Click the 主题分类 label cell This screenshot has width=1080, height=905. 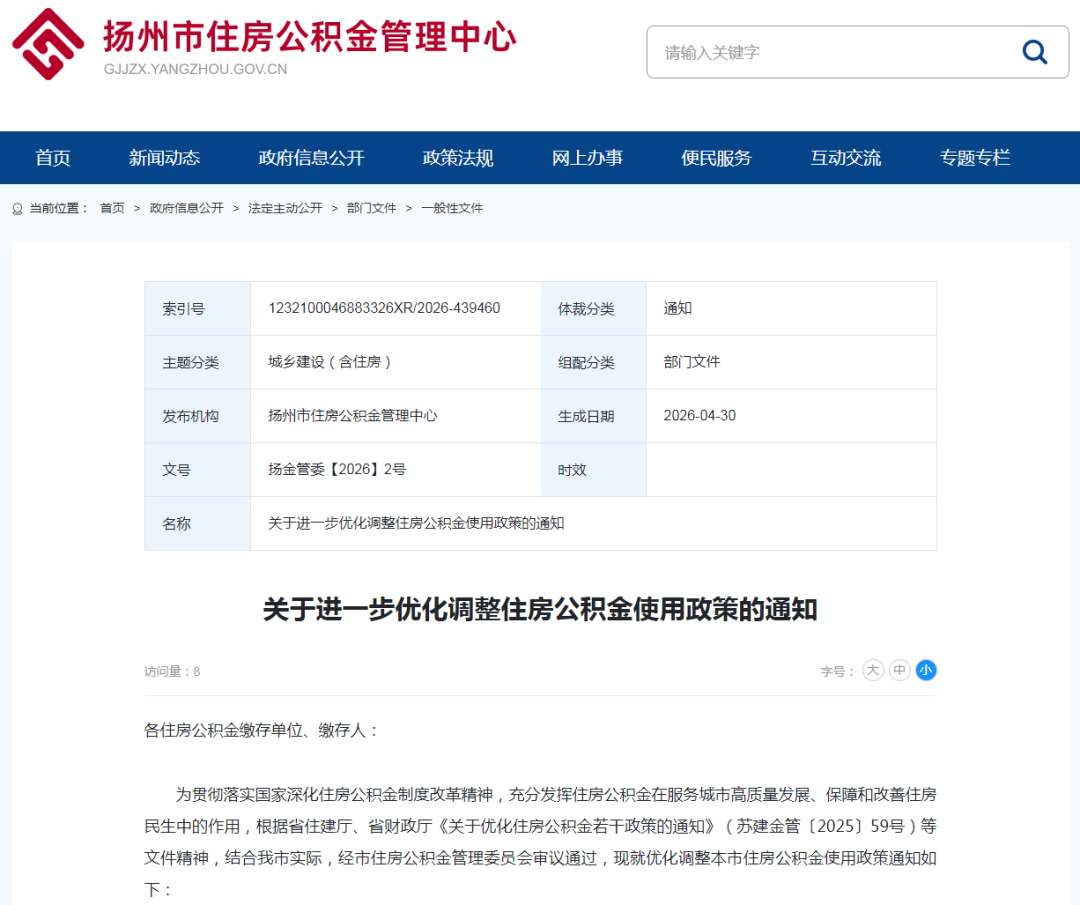(x=198, y=362)
